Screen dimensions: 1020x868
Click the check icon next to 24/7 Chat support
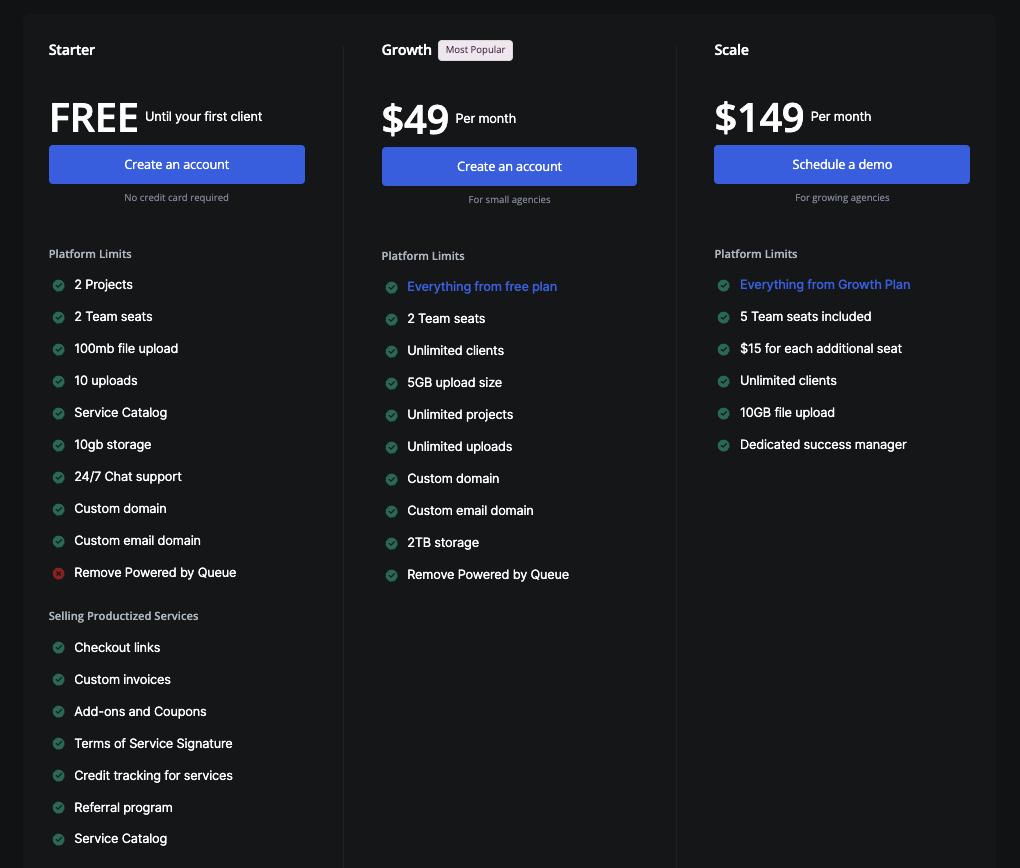59,477
